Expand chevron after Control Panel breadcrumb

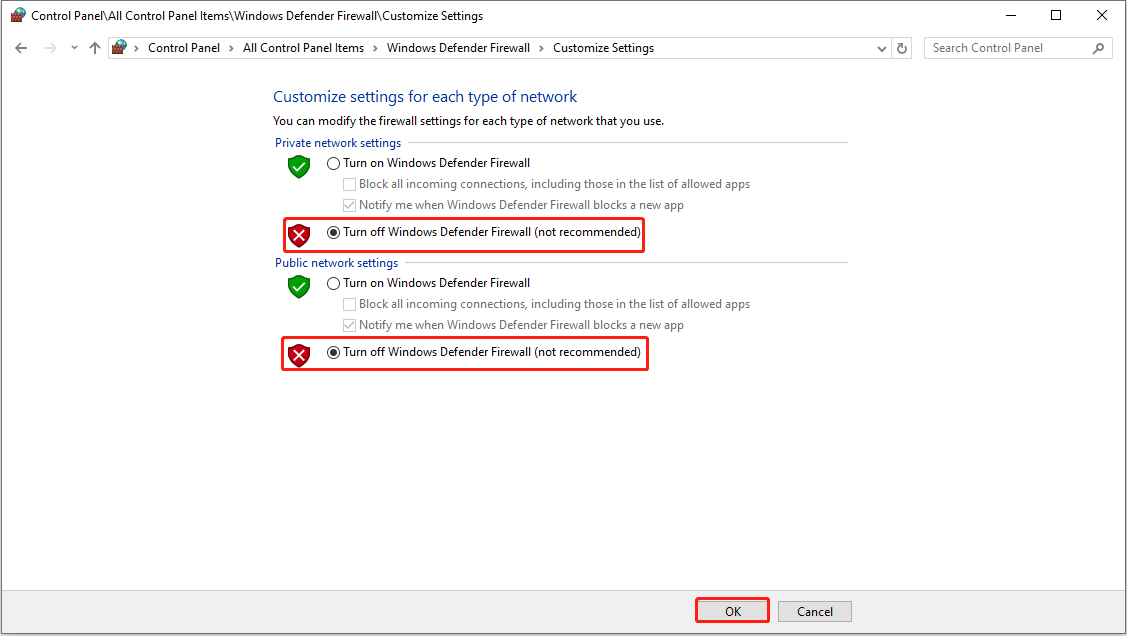(231, 48)
